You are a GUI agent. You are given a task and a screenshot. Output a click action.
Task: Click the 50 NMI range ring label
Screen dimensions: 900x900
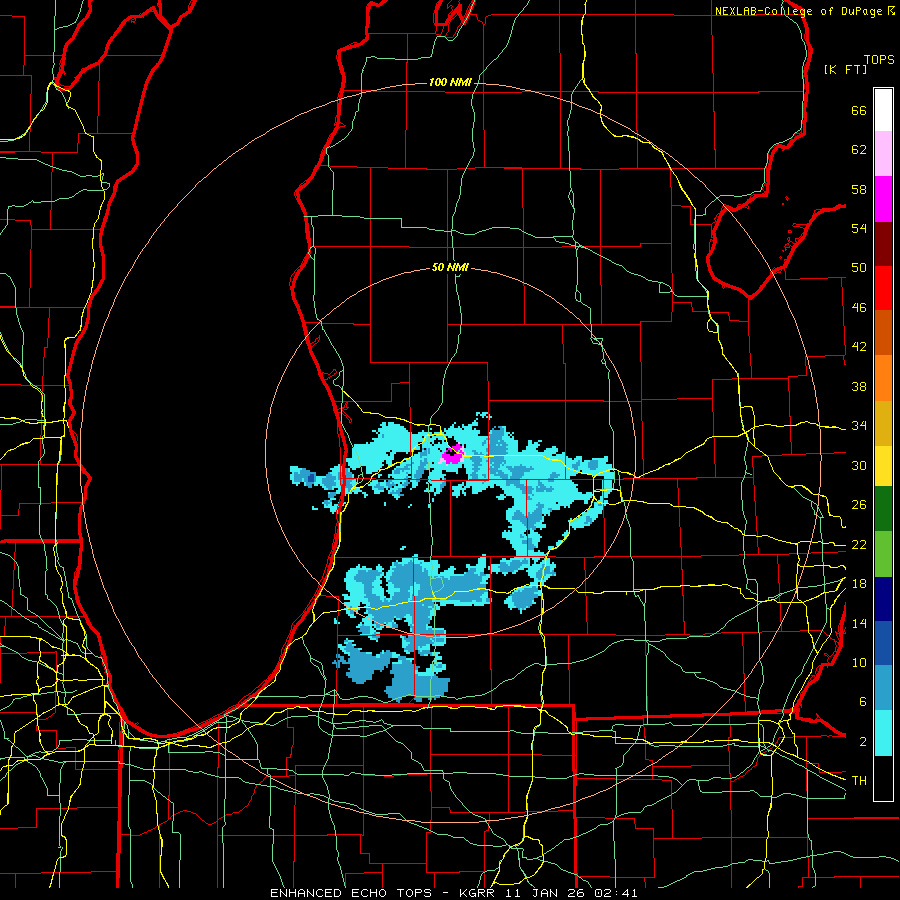[x=451, y=267]
